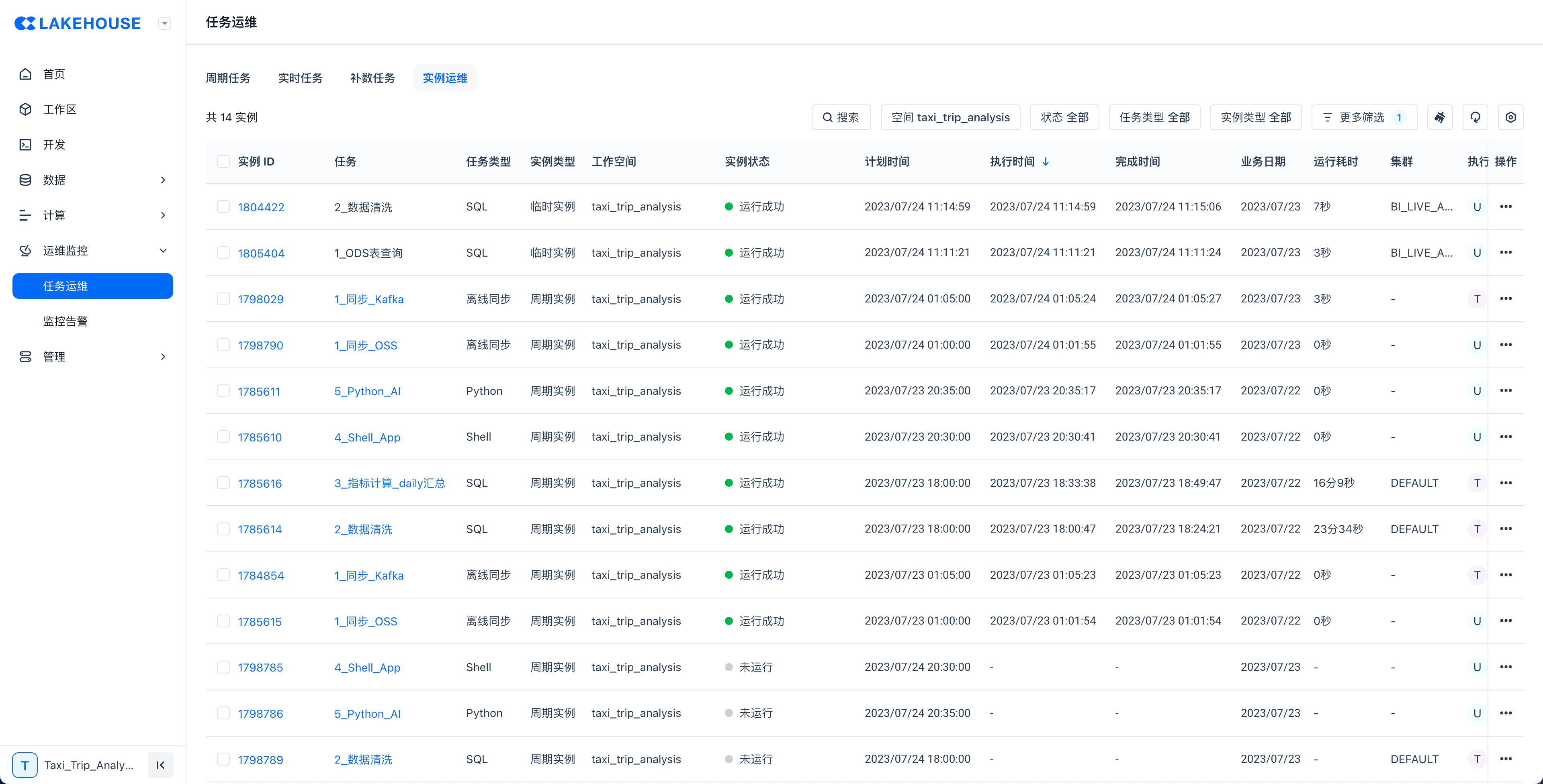
Task: Open the more actions menu for instance 1804422
Action: [x=1505, y=206]
